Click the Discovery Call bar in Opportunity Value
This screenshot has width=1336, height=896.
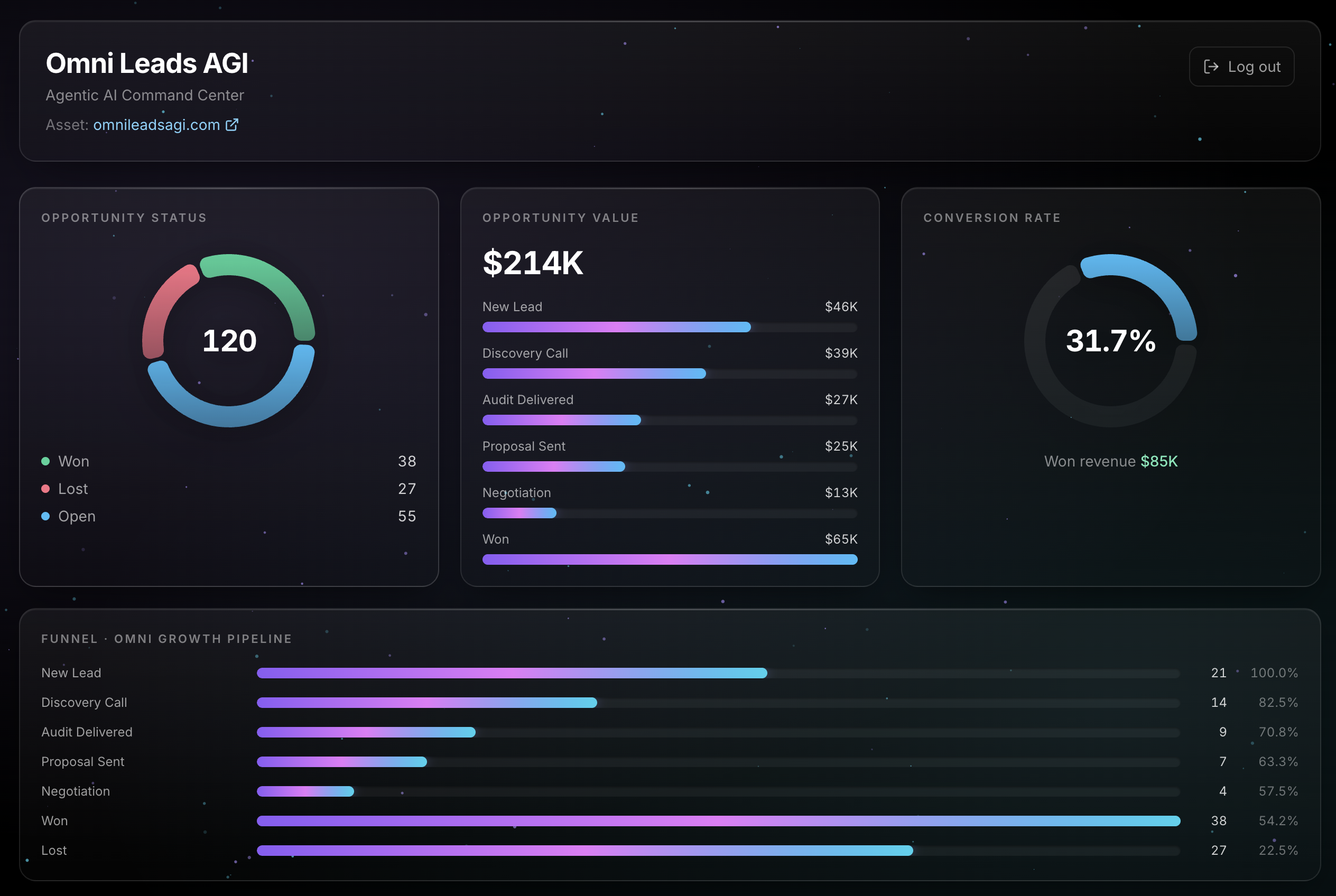coord(670,374)
